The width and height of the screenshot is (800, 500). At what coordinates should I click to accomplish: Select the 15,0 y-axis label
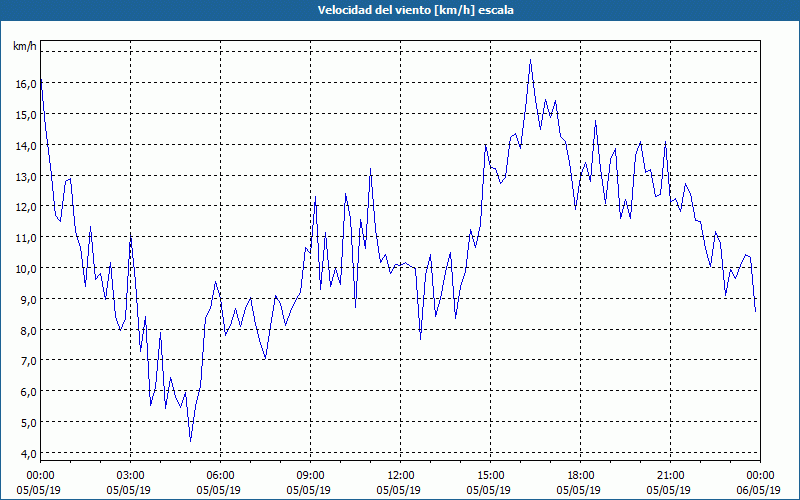tap(26, 114)
